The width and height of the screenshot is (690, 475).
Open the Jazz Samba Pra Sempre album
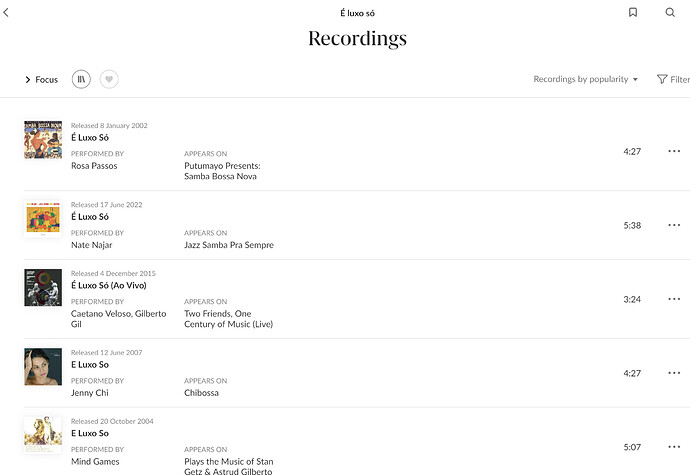(x=229, y=245)
